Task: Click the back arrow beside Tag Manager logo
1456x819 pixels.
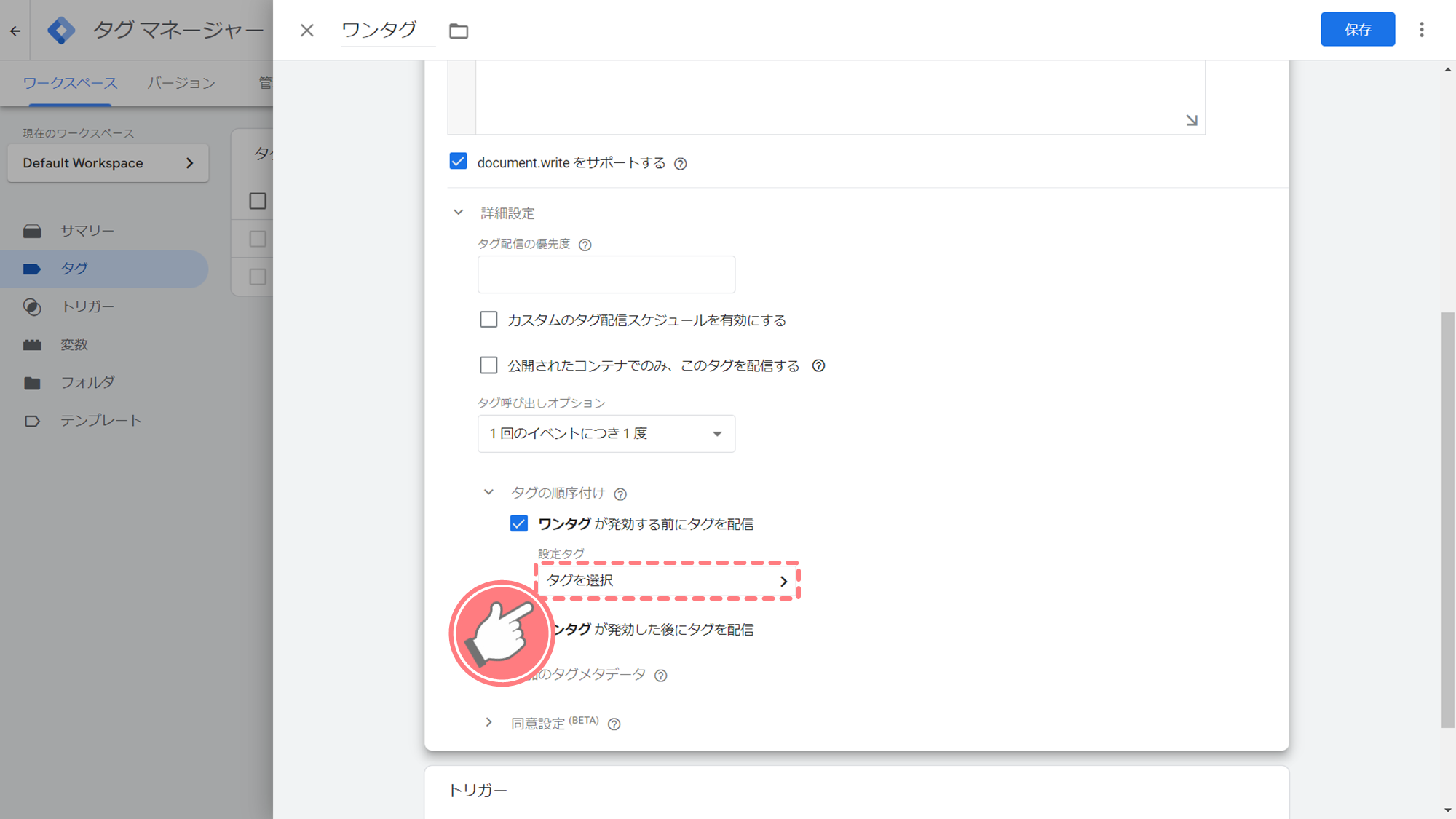Action: tap(15, 31)
